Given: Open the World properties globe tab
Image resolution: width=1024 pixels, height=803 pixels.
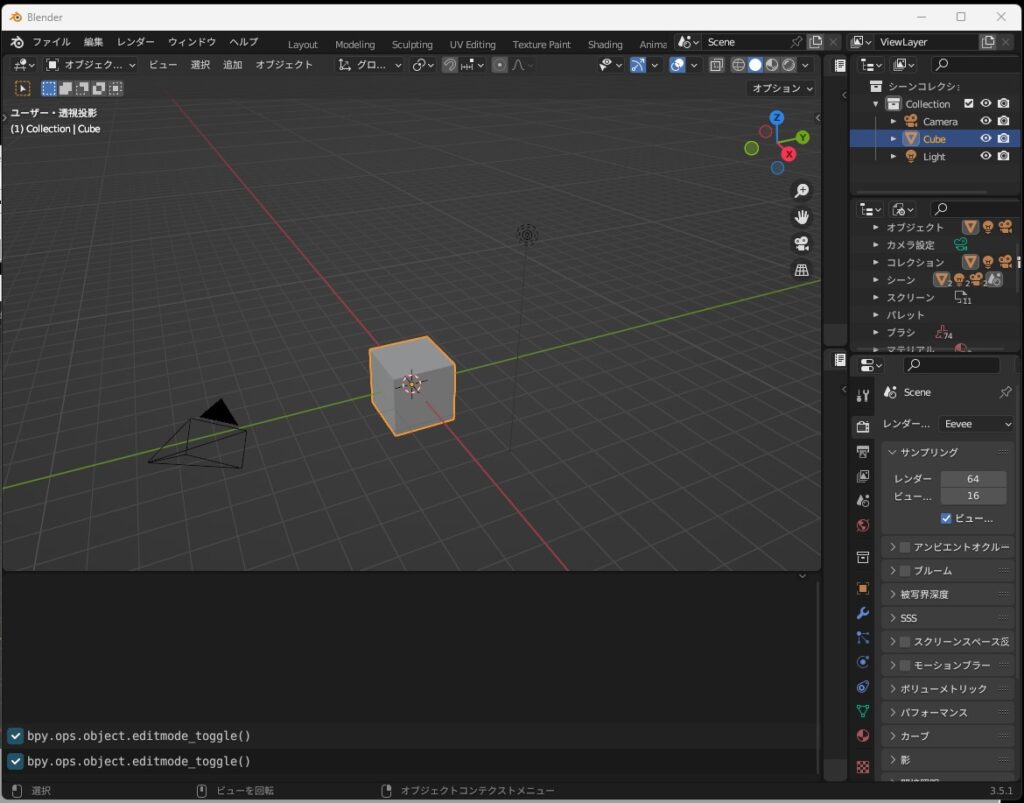Looking at the screenshot, I should 863,526.
